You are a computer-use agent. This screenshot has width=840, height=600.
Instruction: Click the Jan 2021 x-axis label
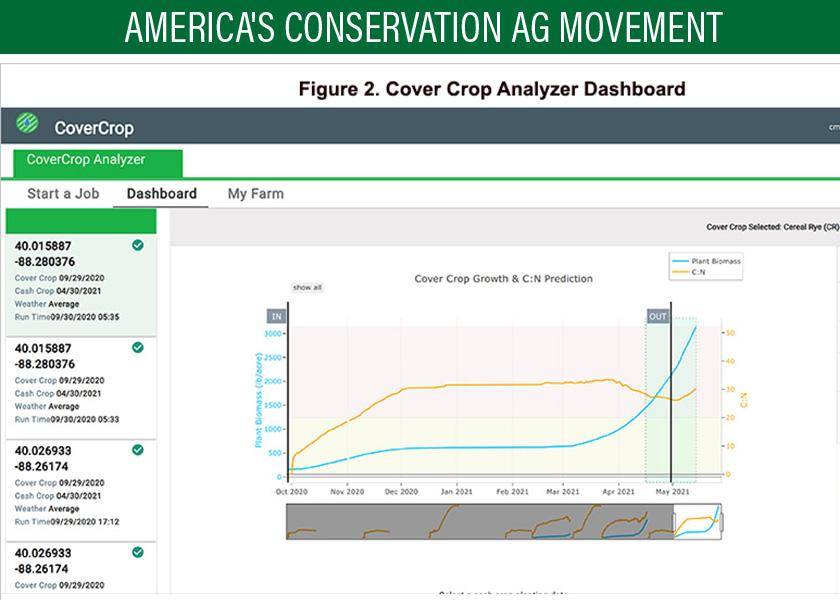[456, 491]
